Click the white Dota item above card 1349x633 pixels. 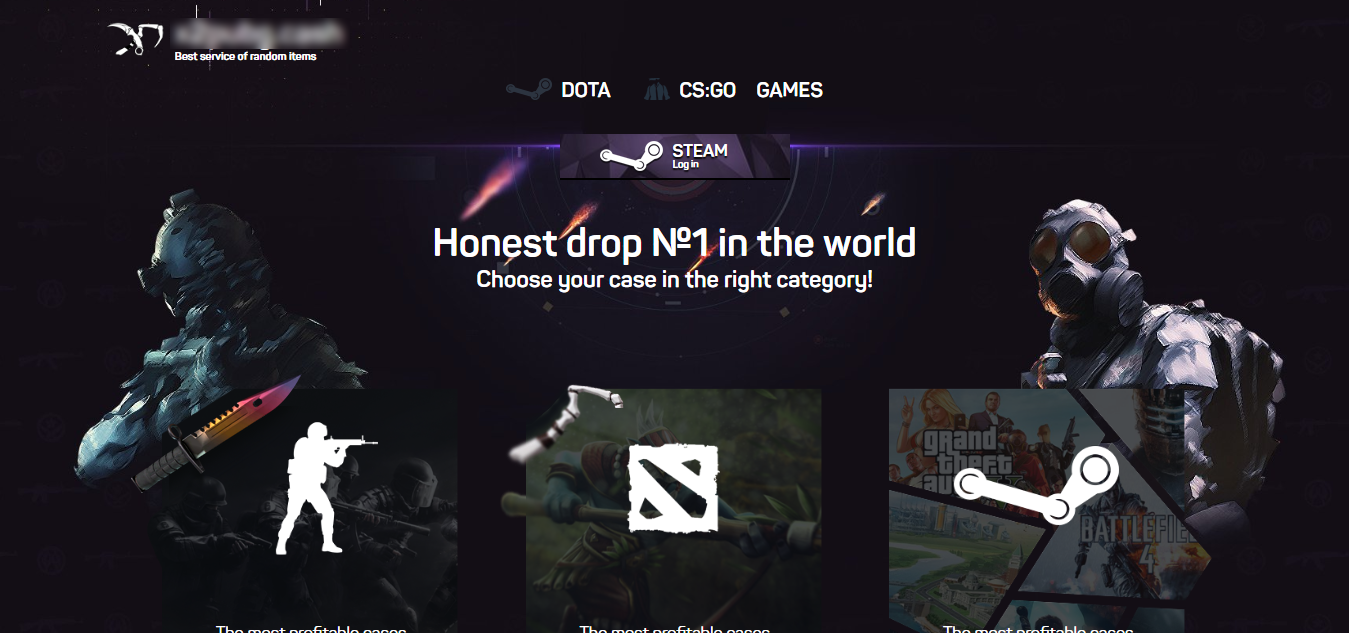click(565, 424)
